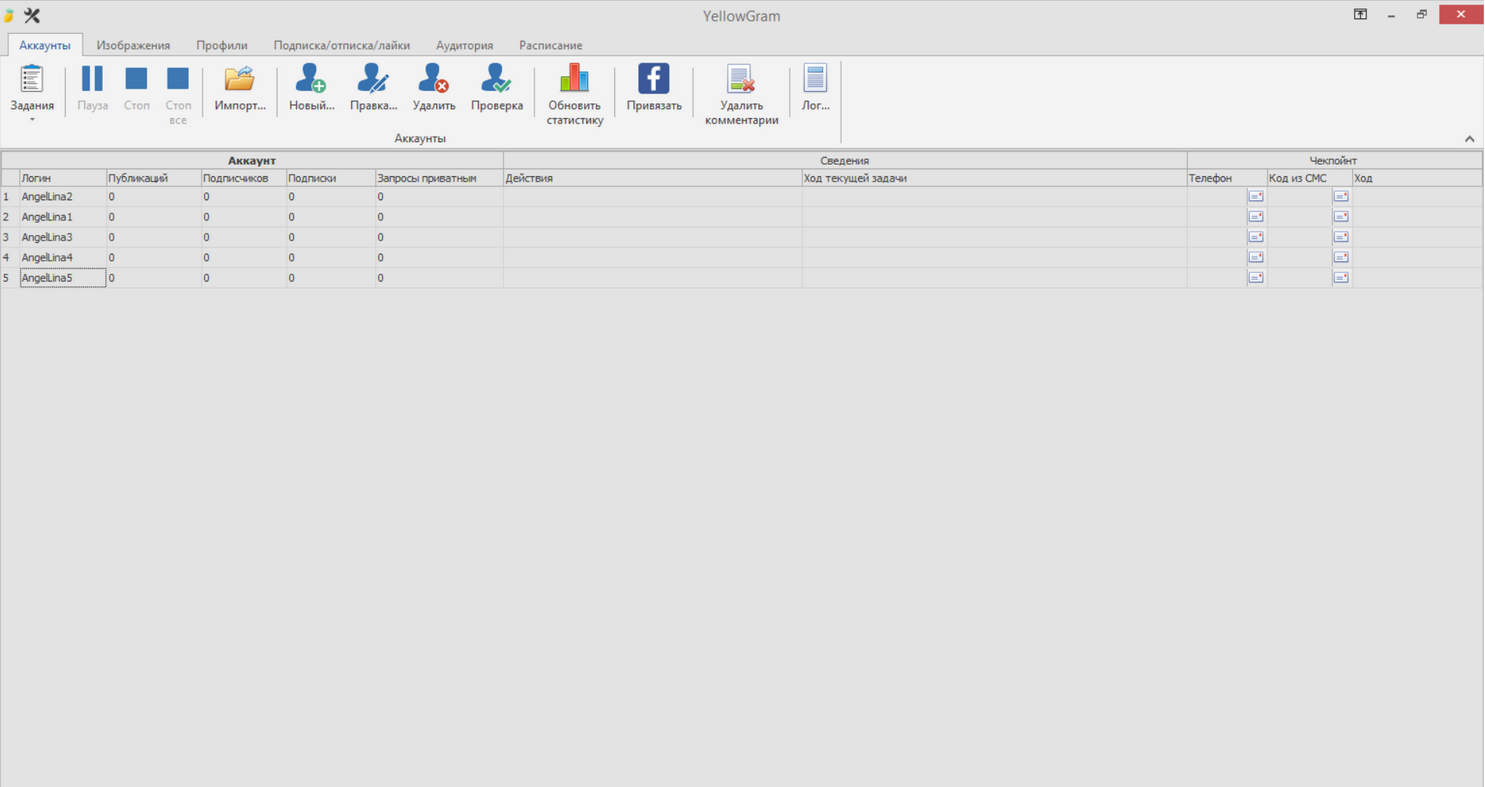Viewport: 1485px width, 787px height.
Task: Click the Стоп все button
Action: point(178,95)
